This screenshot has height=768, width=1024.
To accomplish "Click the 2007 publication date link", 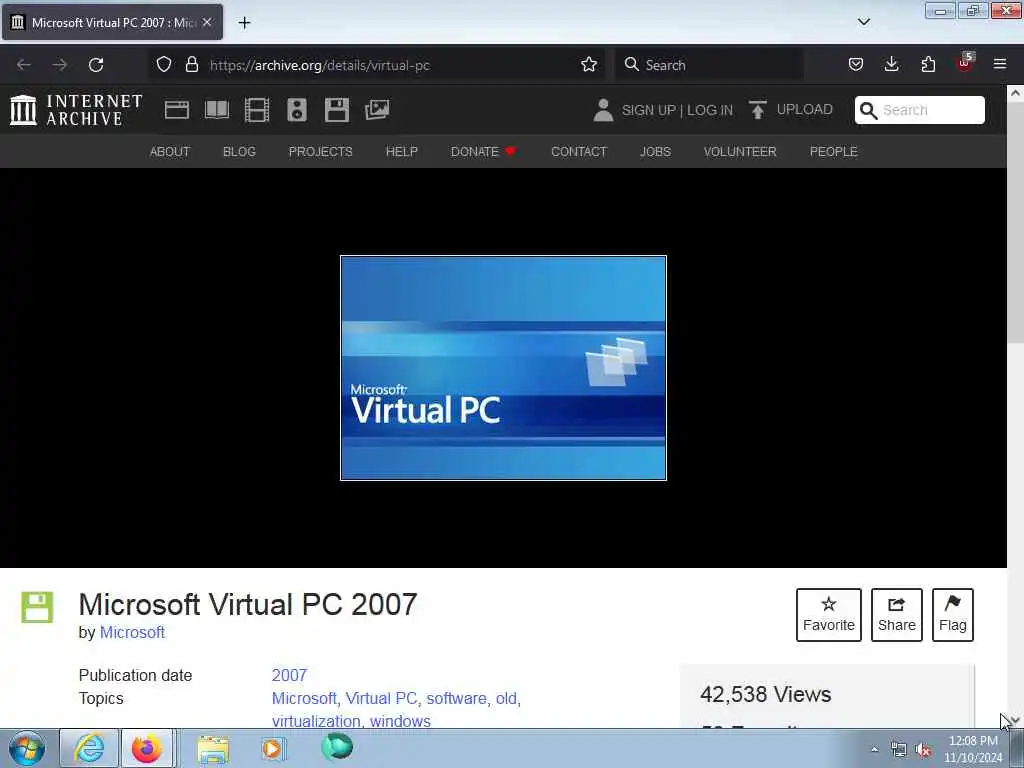I will click(x=289, y=675).
